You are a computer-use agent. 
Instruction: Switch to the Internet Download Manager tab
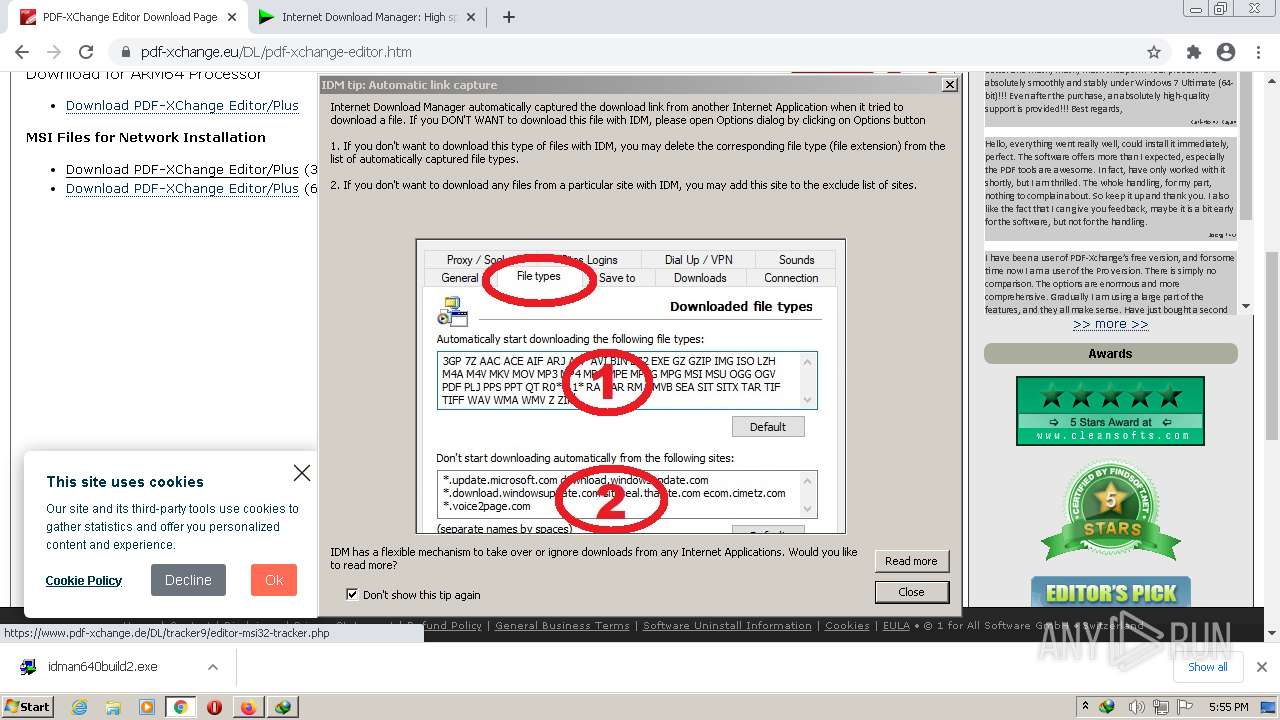tap(365, 17)
